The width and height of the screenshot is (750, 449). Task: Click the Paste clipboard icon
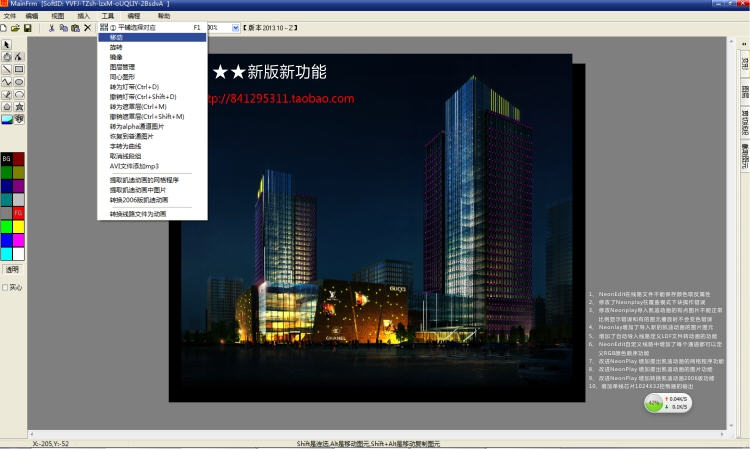76,28
